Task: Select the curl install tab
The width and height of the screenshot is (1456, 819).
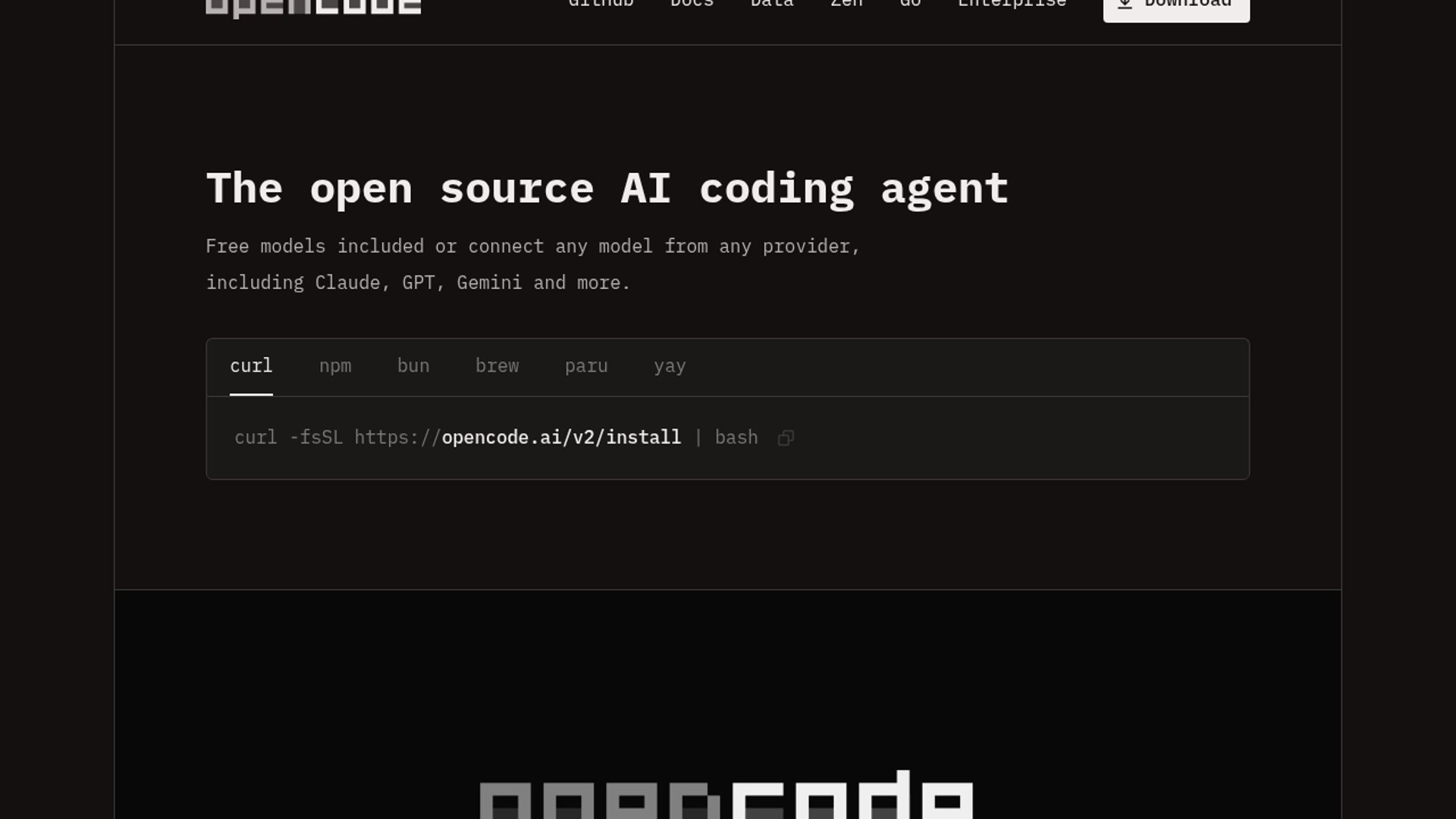Action: (x=251, y=366)
